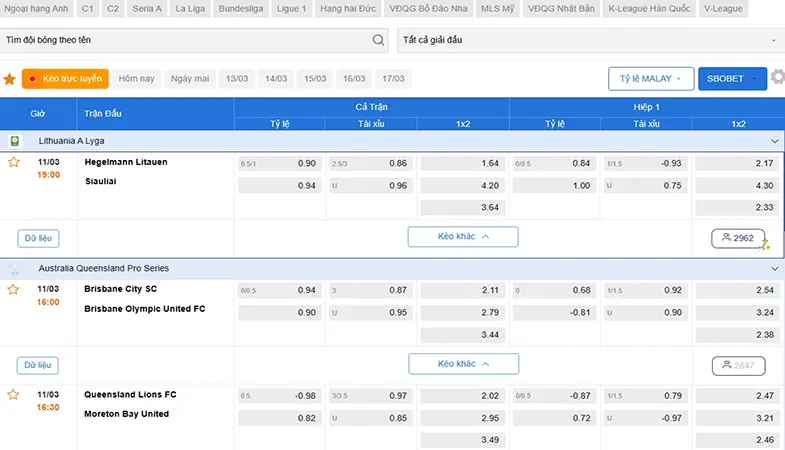Viewport: 785px width, 450px height.
Task: Select first-half 1x2 odds 2.17
Action: click(x=737, y=163)
